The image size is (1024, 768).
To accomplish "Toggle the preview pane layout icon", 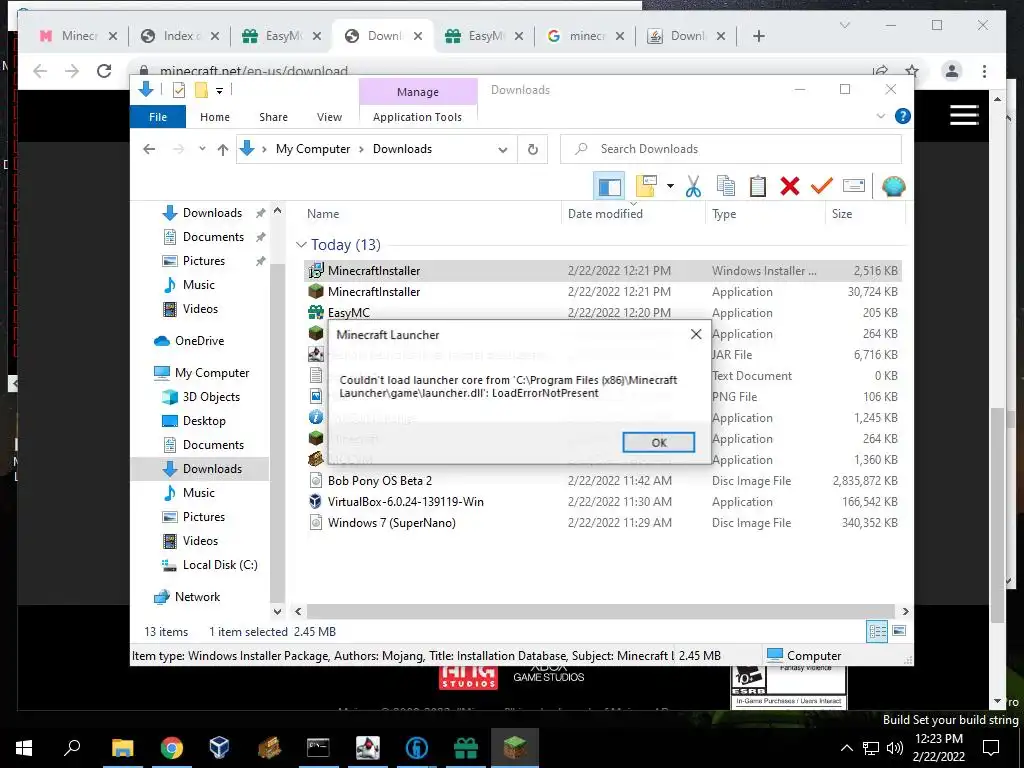I will (x=609, y=187).
